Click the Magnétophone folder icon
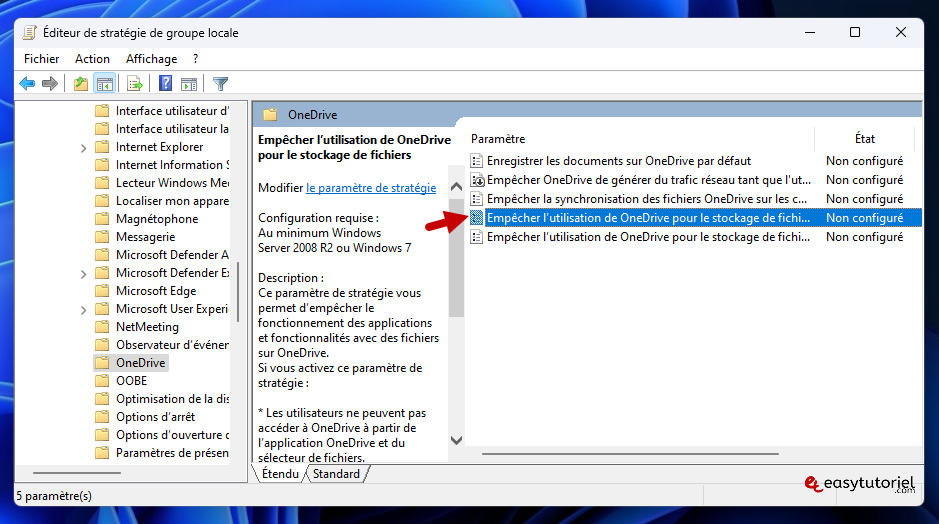Viewport: 939px width, 524px height. tap(103, 219)
